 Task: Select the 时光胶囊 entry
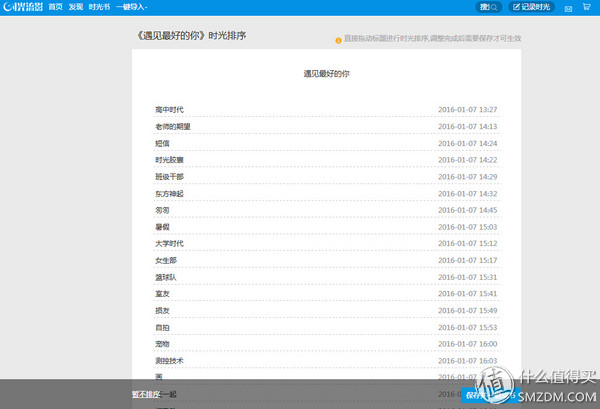pos(169,160)
